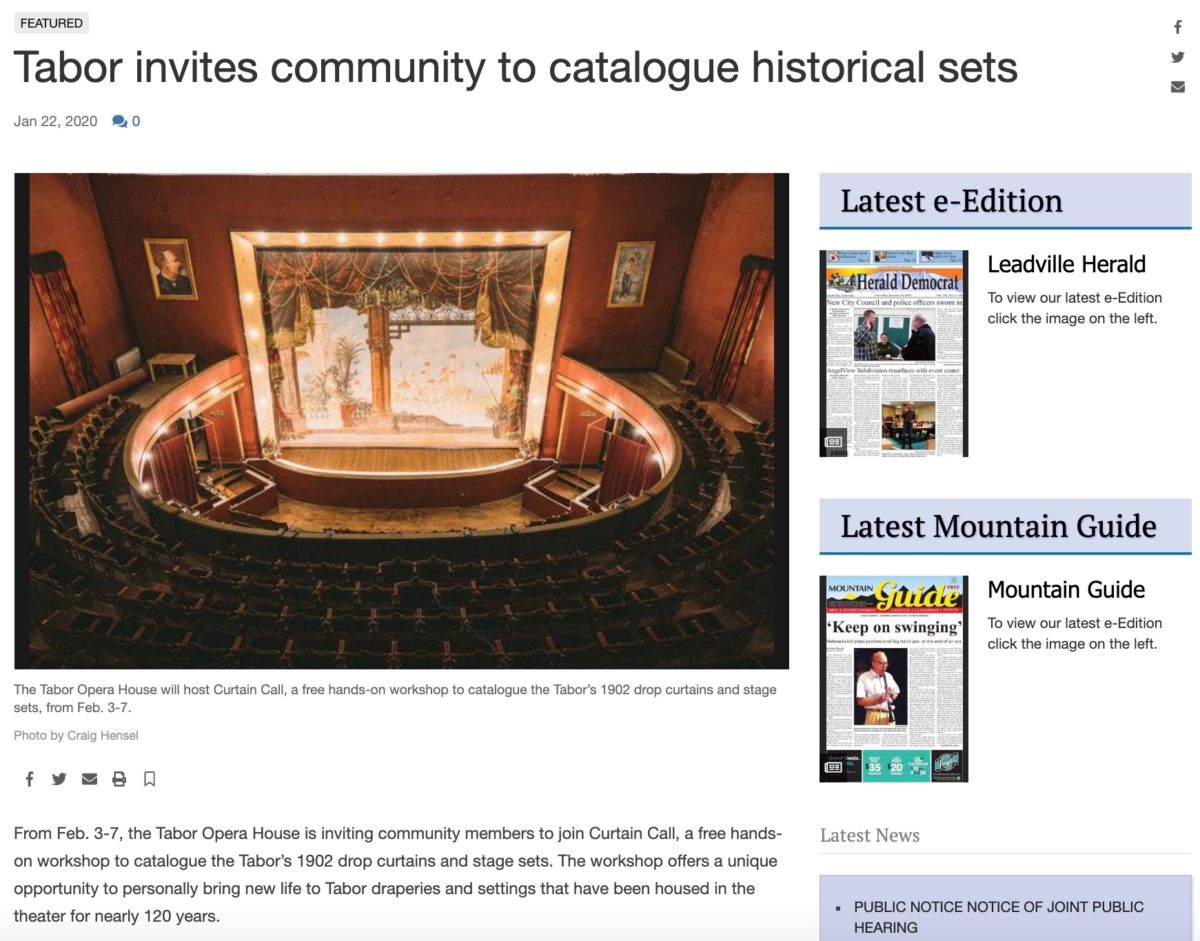This screenshot has width=1200, height=941.
Task: Click the Leadville Herald title link
Action: tap(1066, 264)
